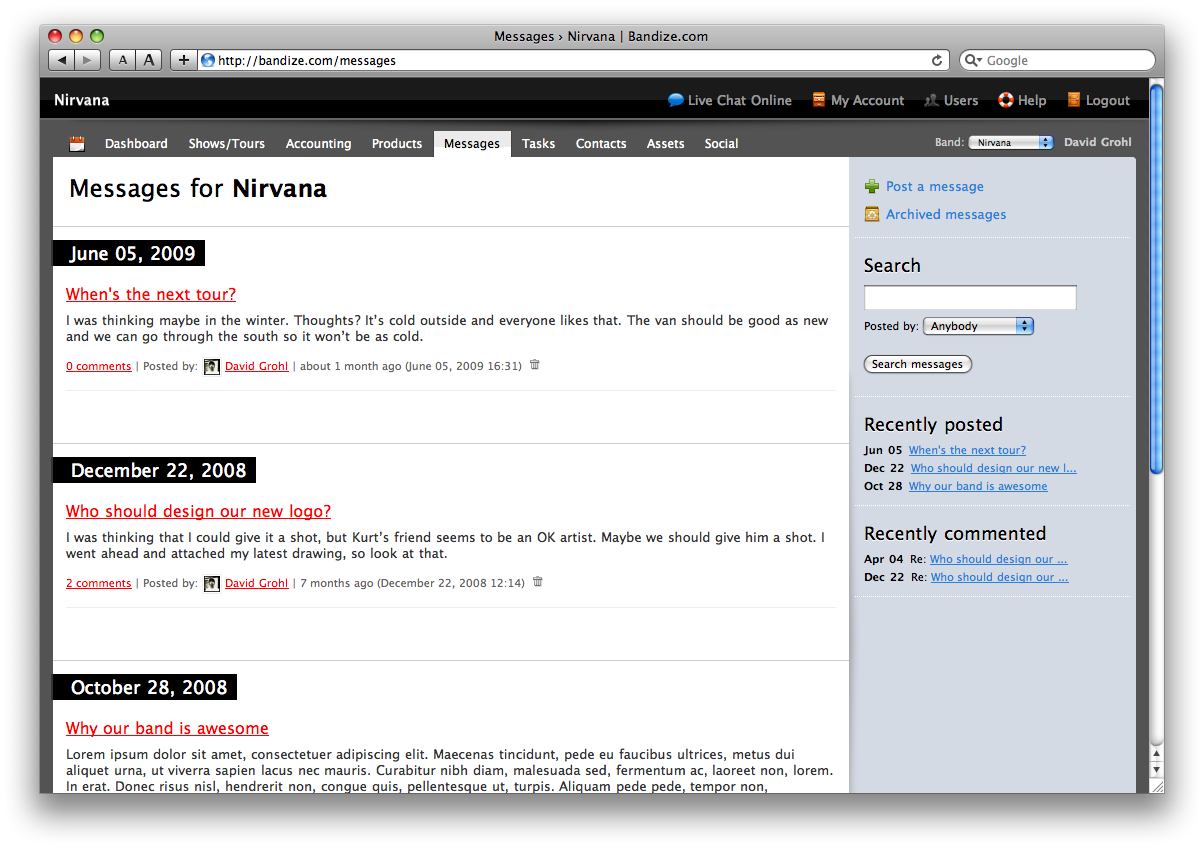
Task: Open the Band selector dropdown showing Nirvana
Action: tap(1010, 143)
